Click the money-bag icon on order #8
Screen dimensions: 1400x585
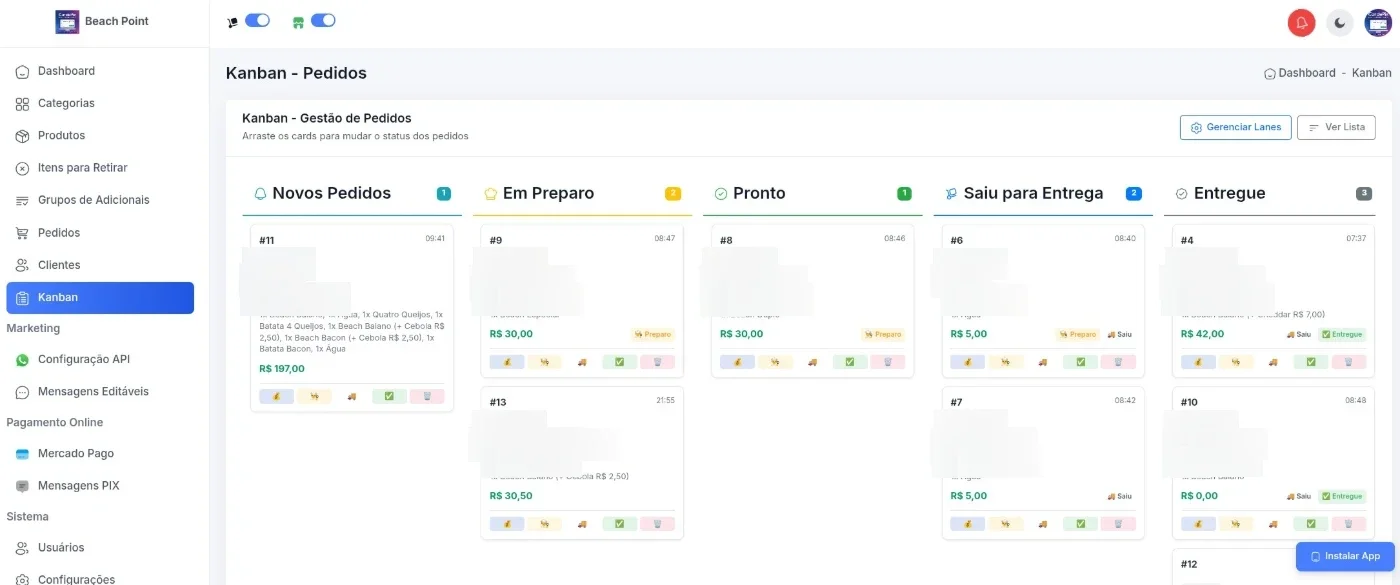737,362
